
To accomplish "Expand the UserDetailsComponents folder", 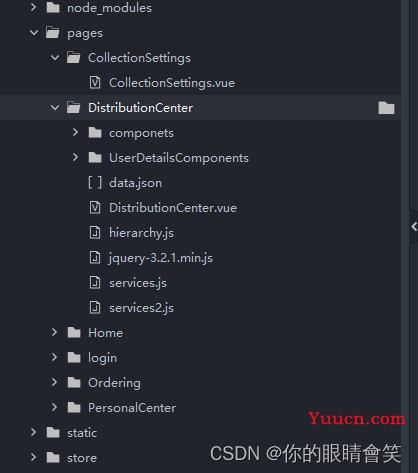I will (75, 157).
